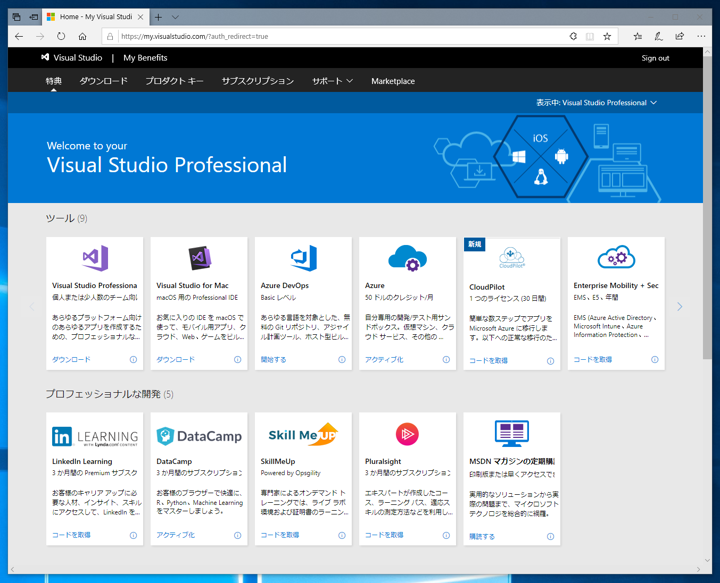Go back using the browser back arrow
This screenshot has height=583, width=720.
[19, 36]
